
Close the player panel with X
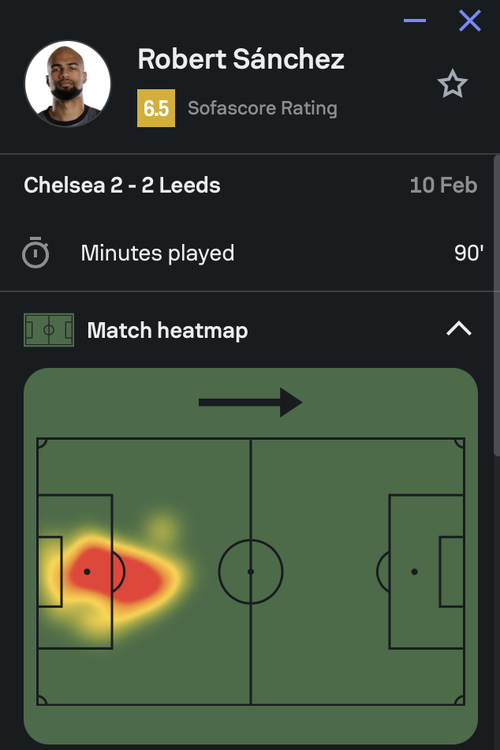coord(470,21)
